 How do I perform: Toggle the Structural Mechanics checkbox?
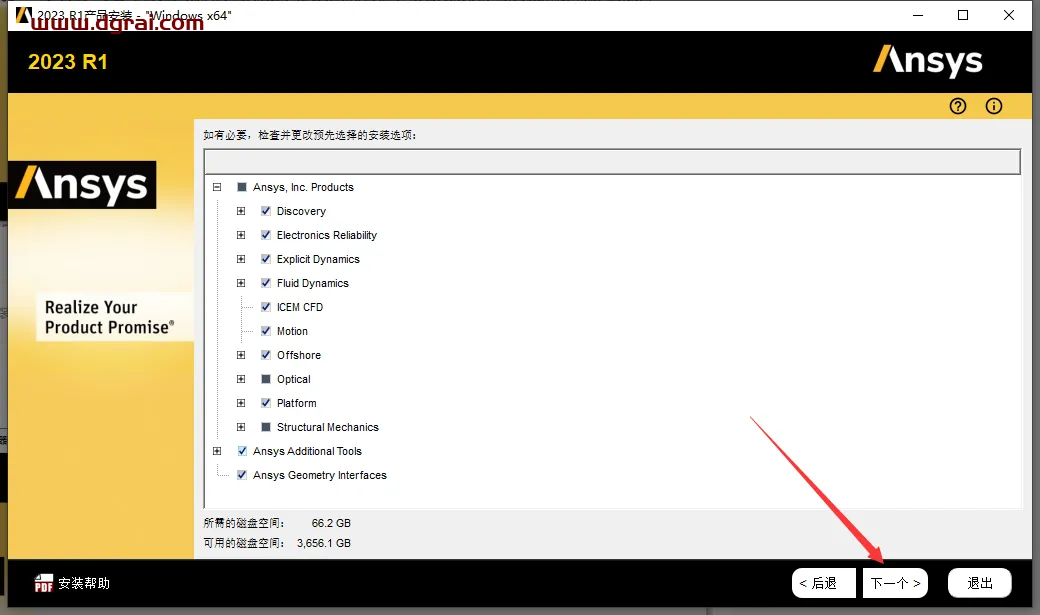(x=266, y=427)
